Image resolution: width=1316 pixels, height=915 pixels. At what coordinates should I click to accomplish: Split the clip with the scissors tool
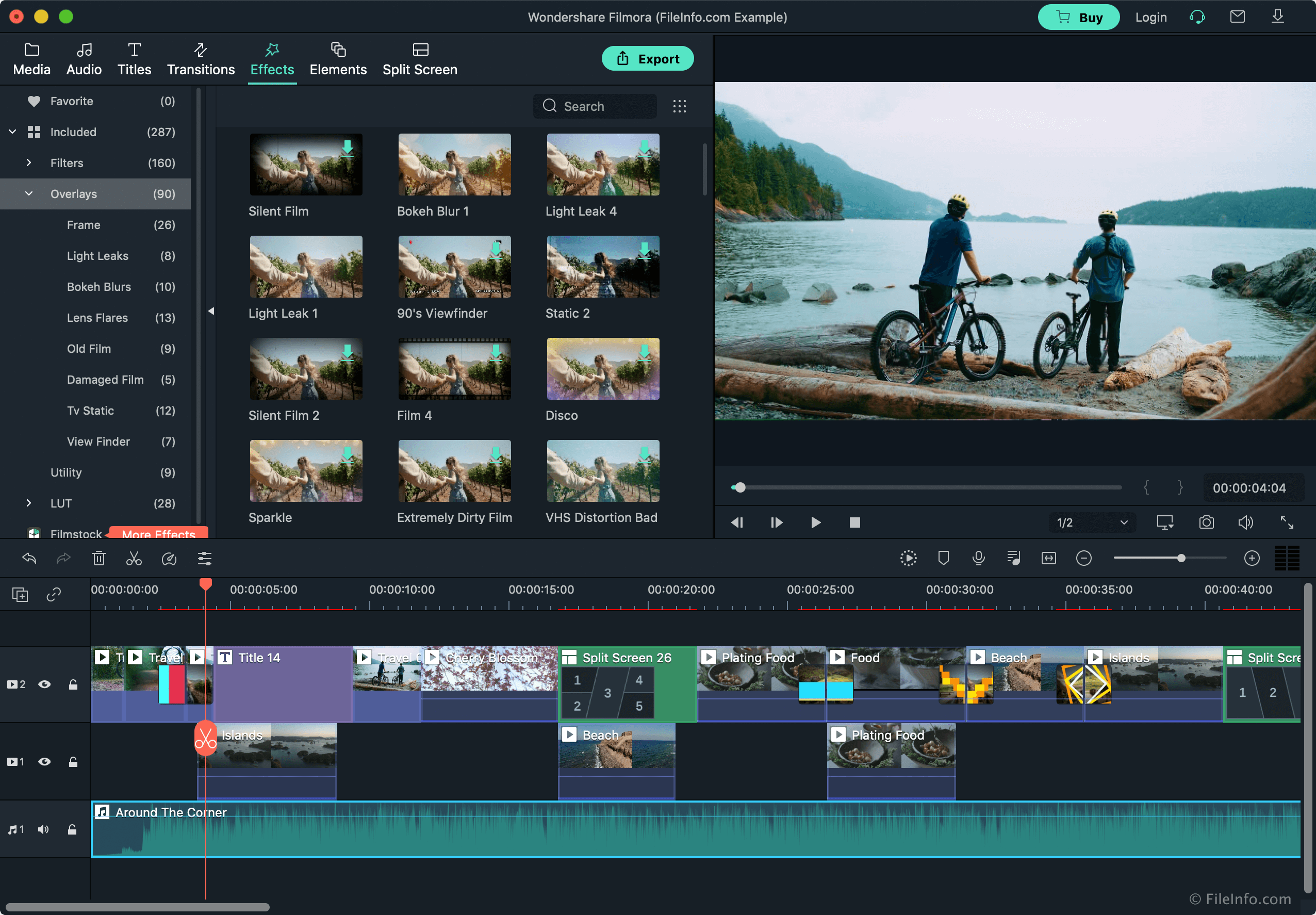pyautogui.click(x=134, y=558)
